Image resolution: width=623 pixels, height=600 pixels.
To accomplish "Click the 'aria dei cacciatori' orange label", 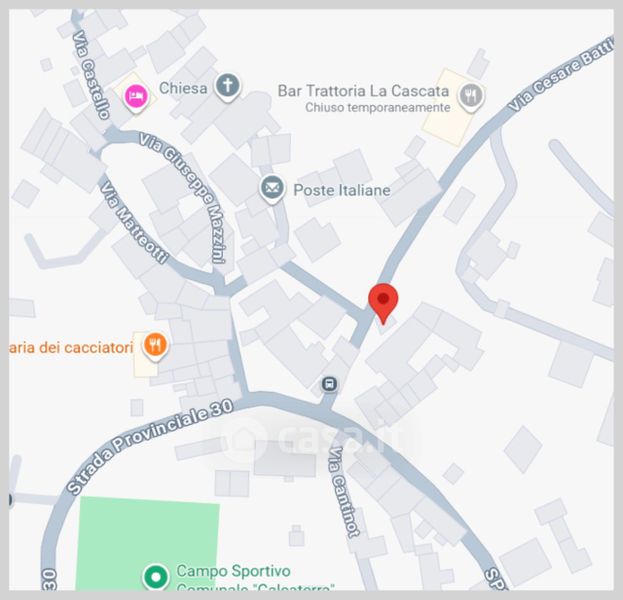I will (x=71, y=348).
